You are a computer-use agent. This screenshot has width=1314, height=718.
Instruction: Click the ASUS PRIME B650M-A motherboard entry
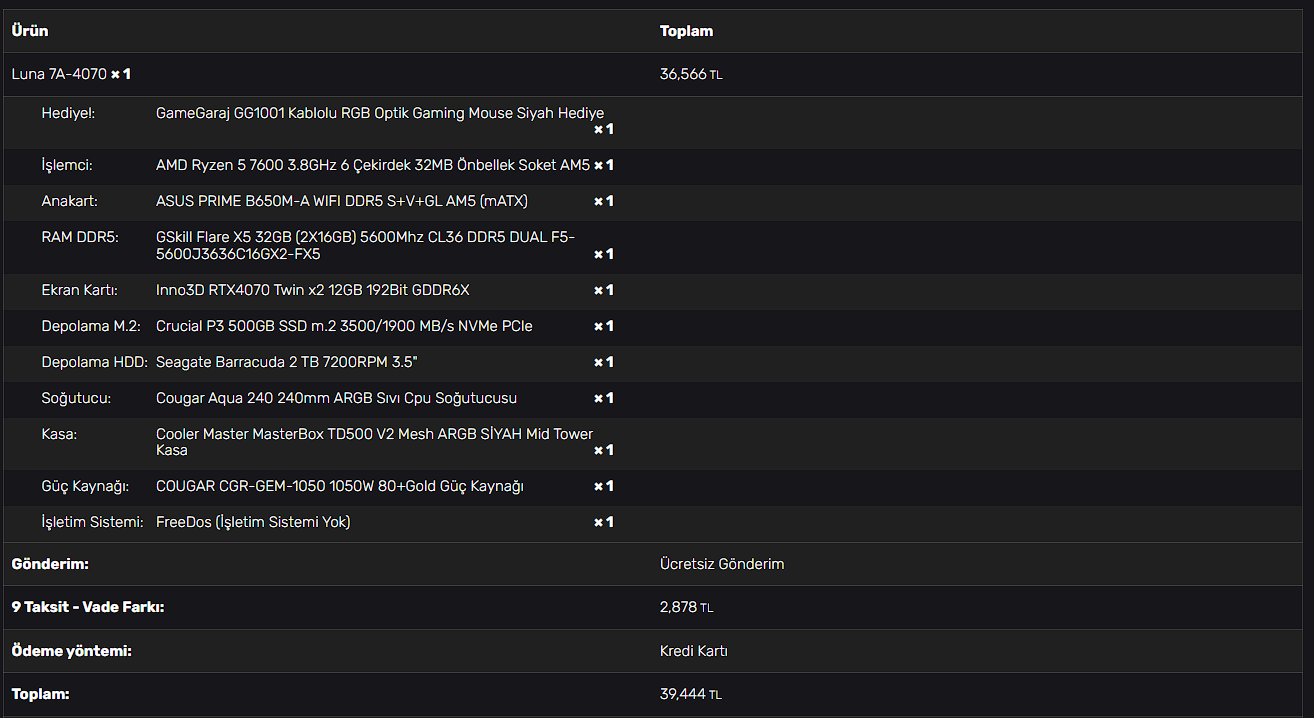[341, 201]
